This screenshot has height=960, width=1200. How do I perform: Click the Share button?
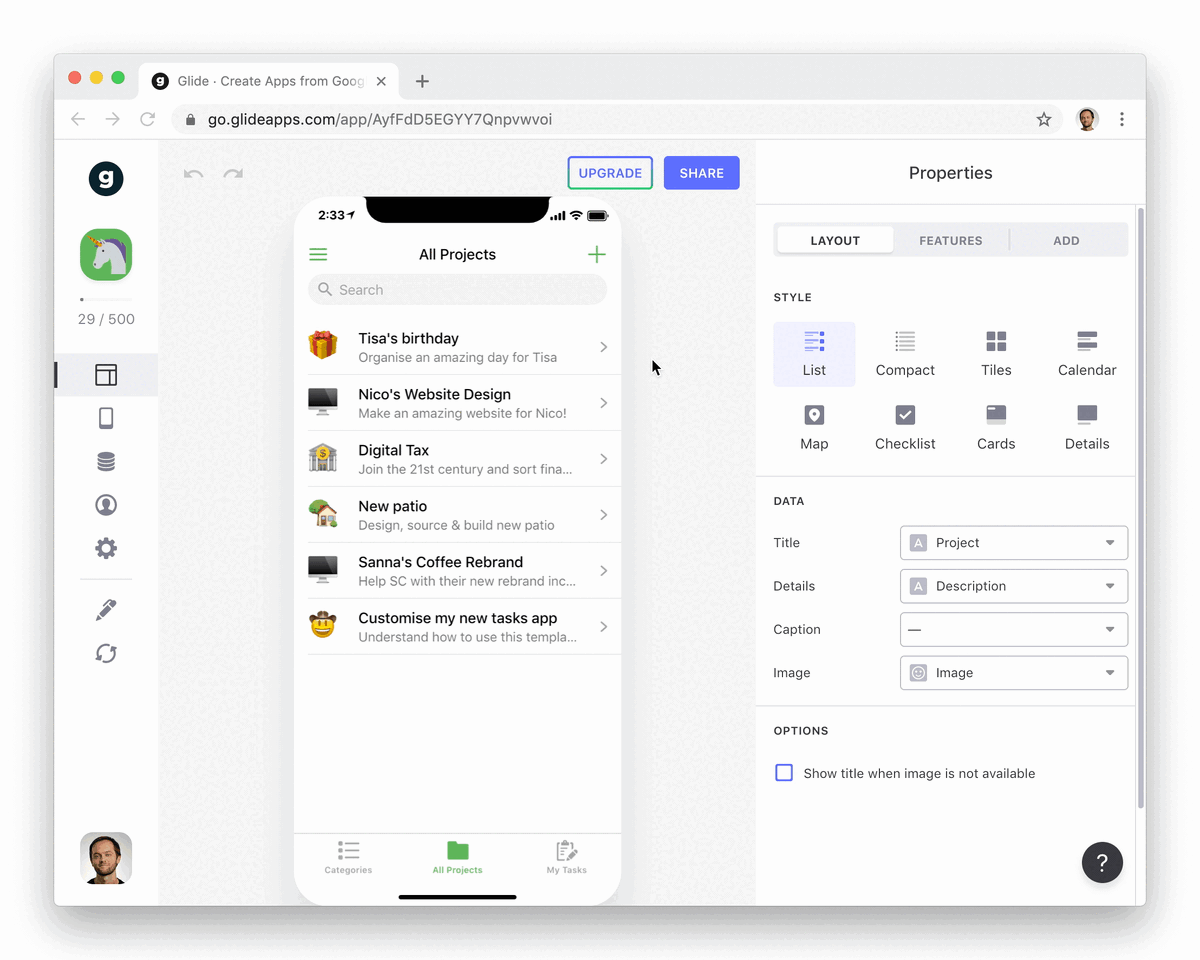click(x=702, y=173)
